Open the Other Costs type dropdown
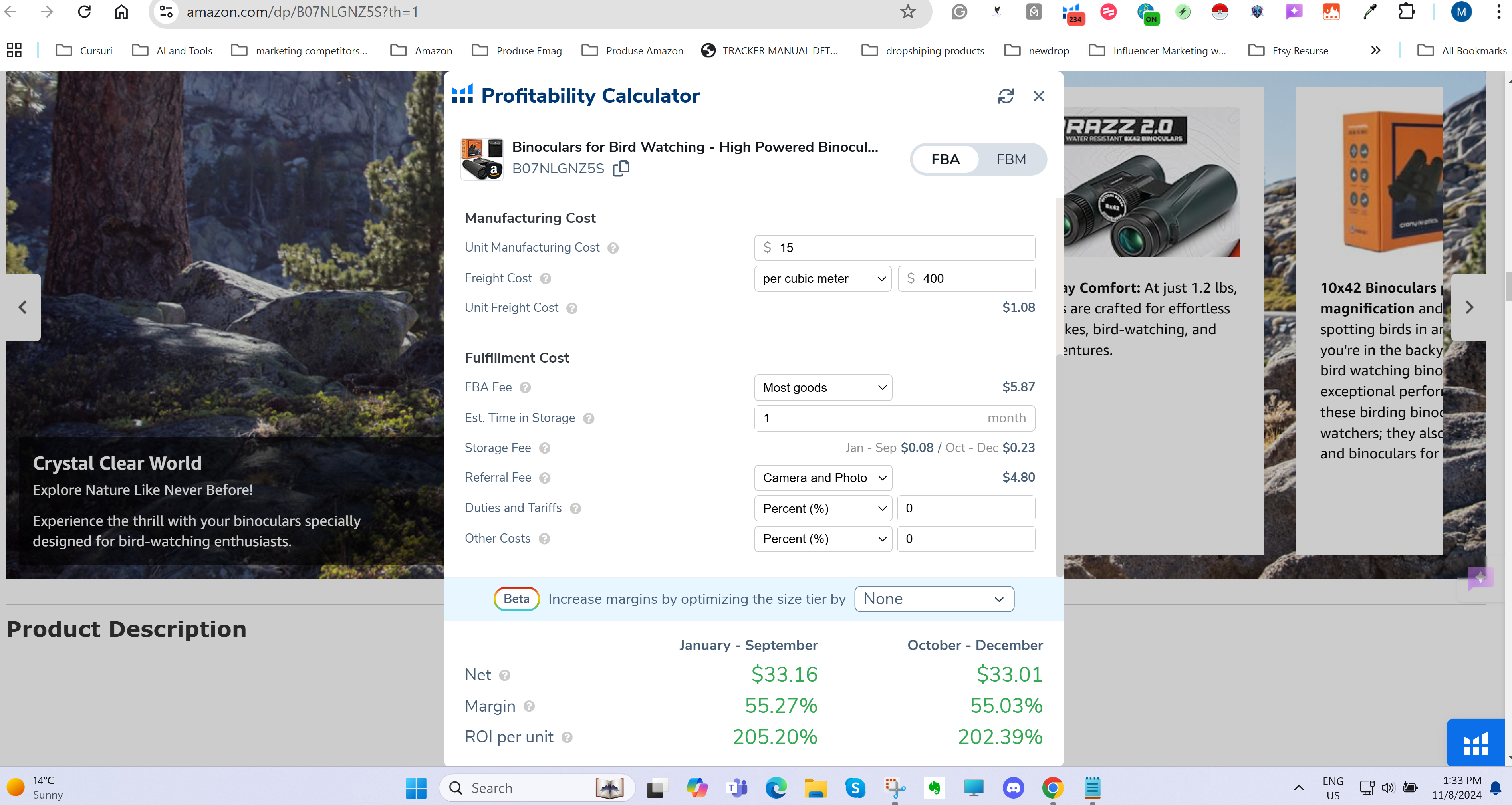Screen dimensions: 1512x805 (823, 539)
